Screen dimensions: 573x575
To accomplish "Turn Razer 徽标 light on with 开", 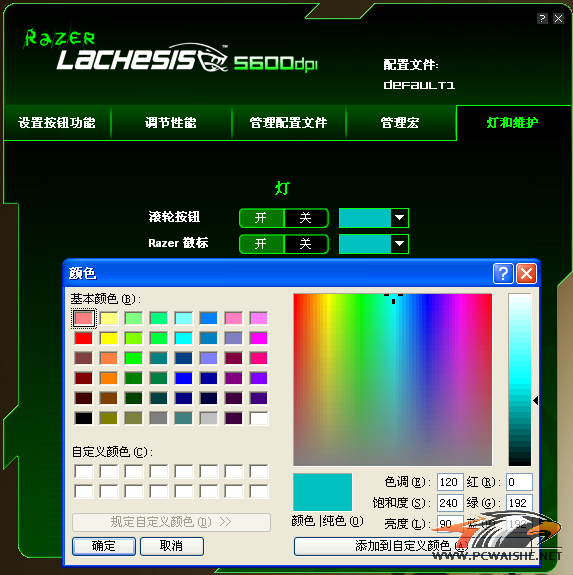I will [x=261, y=244].
